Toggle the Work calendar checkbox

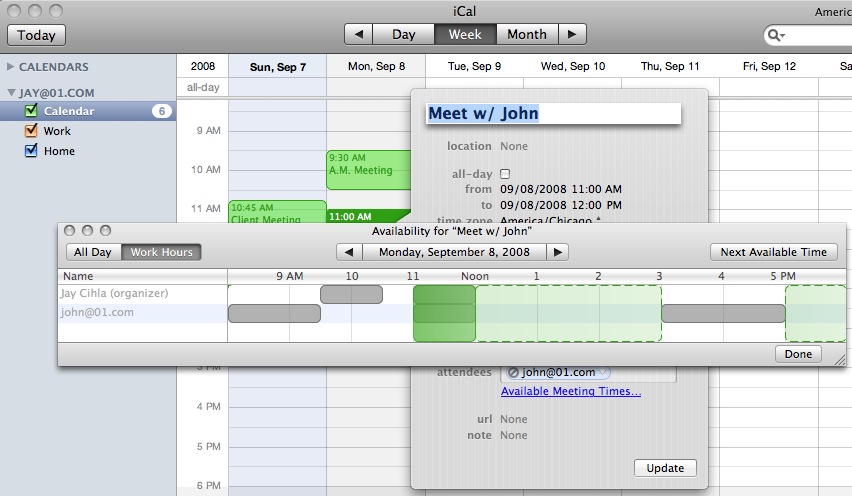tap(31, 130)
